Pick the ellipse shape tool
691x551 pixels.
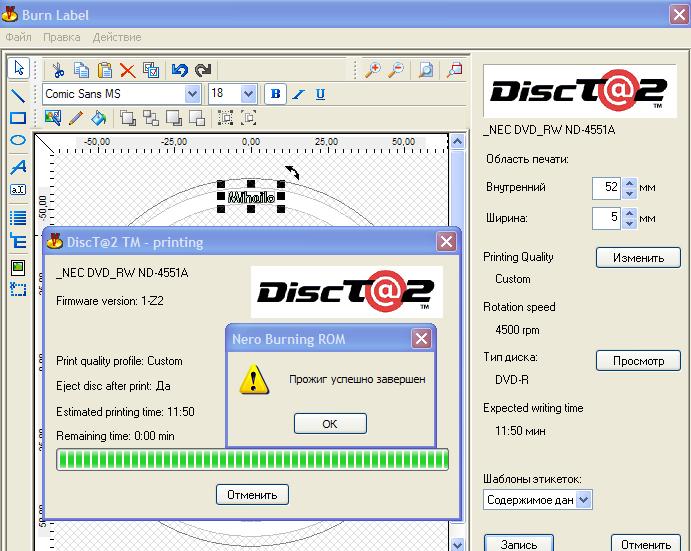pos(18,141)
